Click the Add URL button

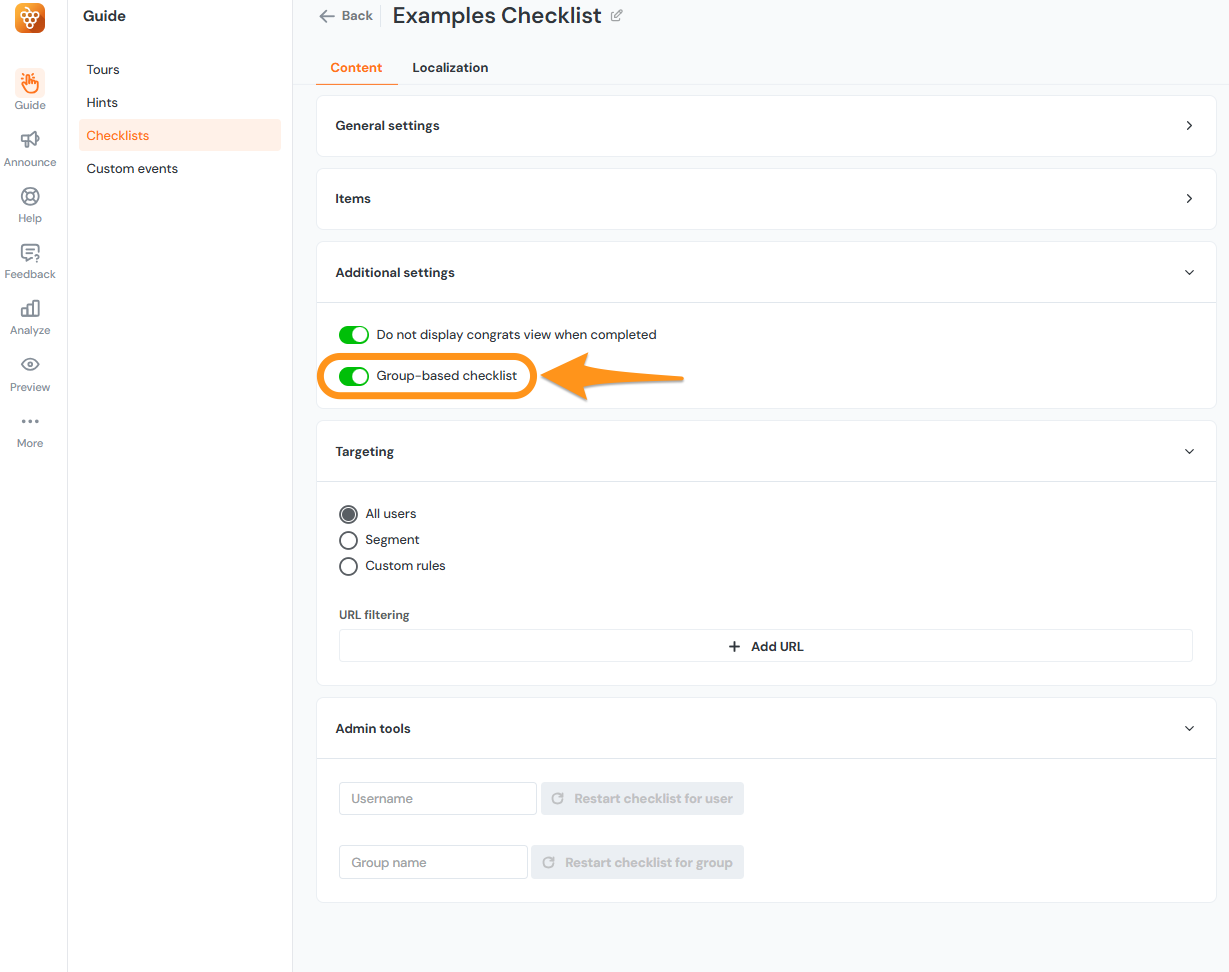pos(765,646)
